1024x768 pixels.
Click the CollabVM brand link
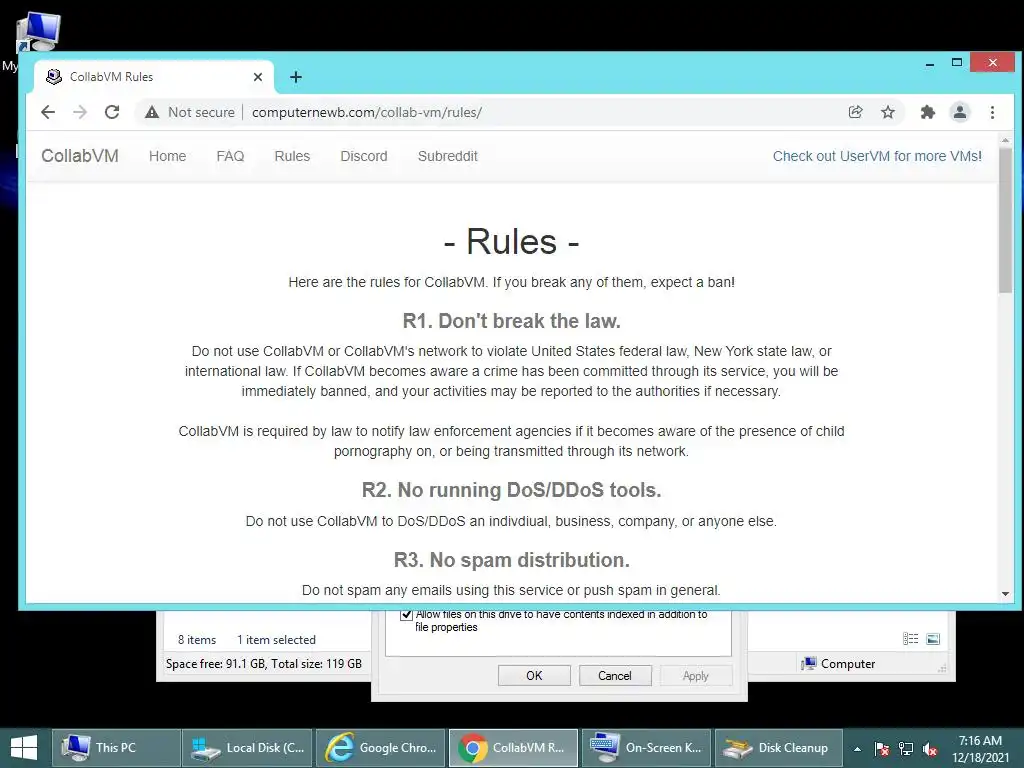(x=80, y=156)
